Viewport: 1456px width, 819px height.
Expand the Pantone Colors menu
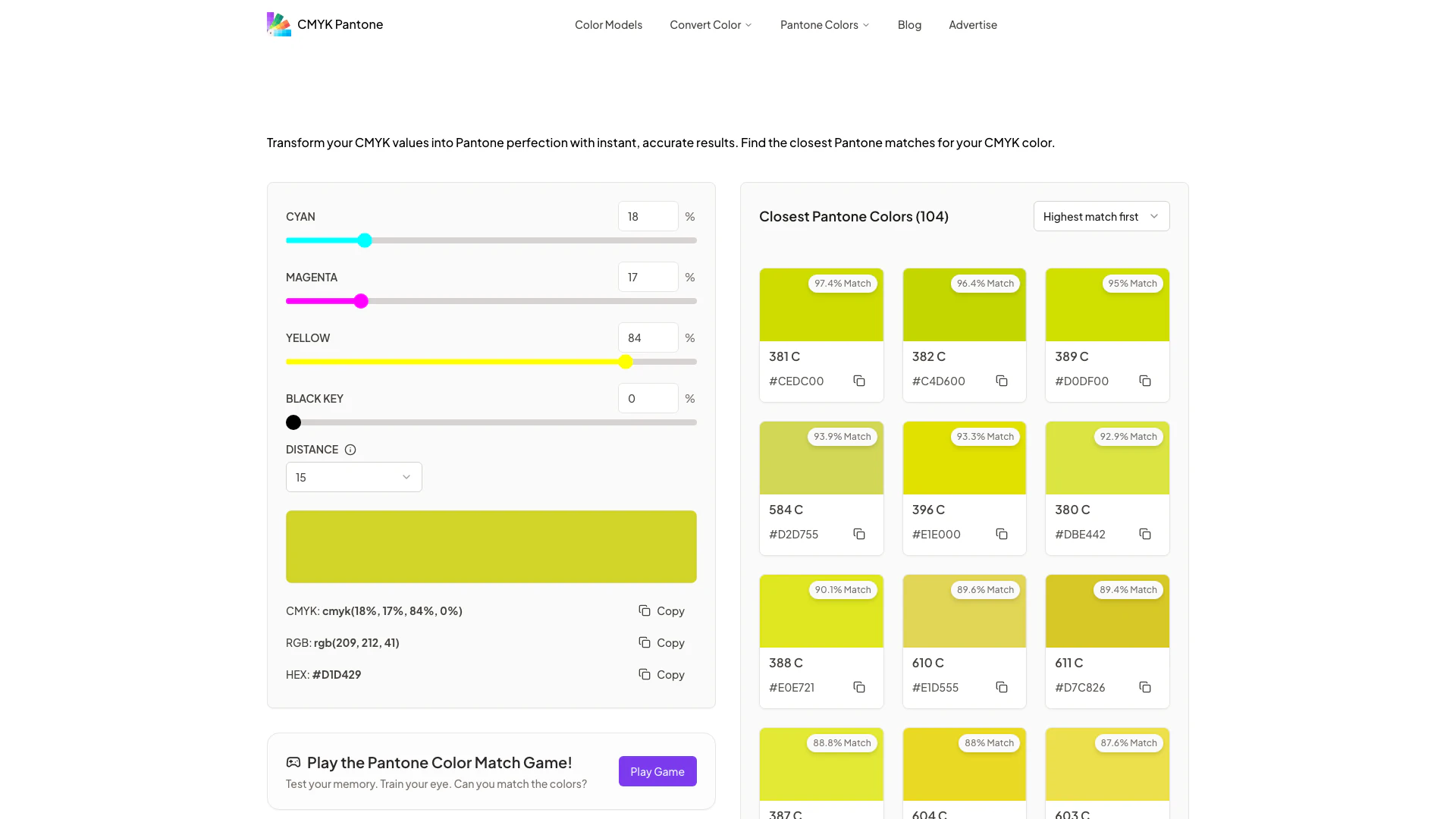point(824,24)
